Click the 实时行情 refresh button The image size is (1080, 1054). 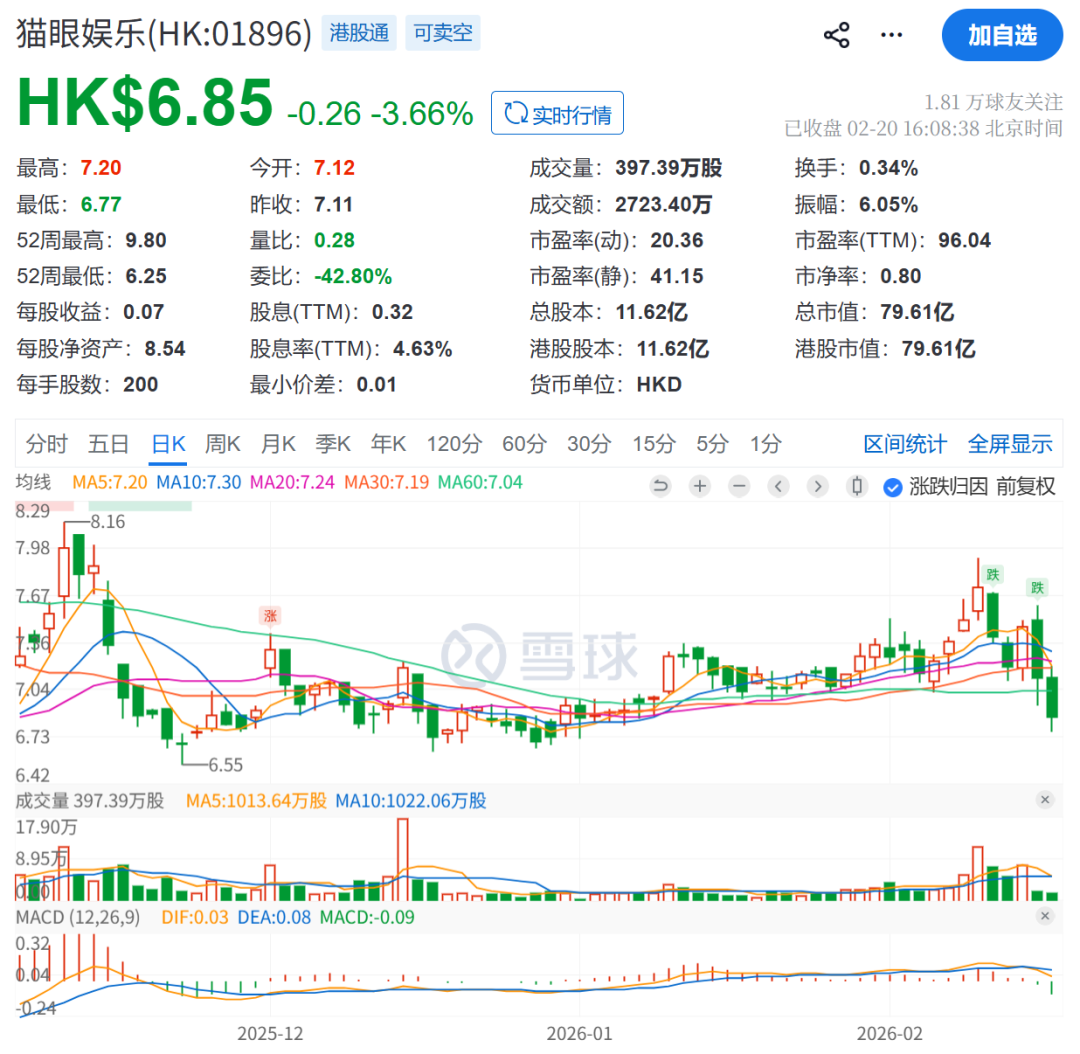point(557,114)
